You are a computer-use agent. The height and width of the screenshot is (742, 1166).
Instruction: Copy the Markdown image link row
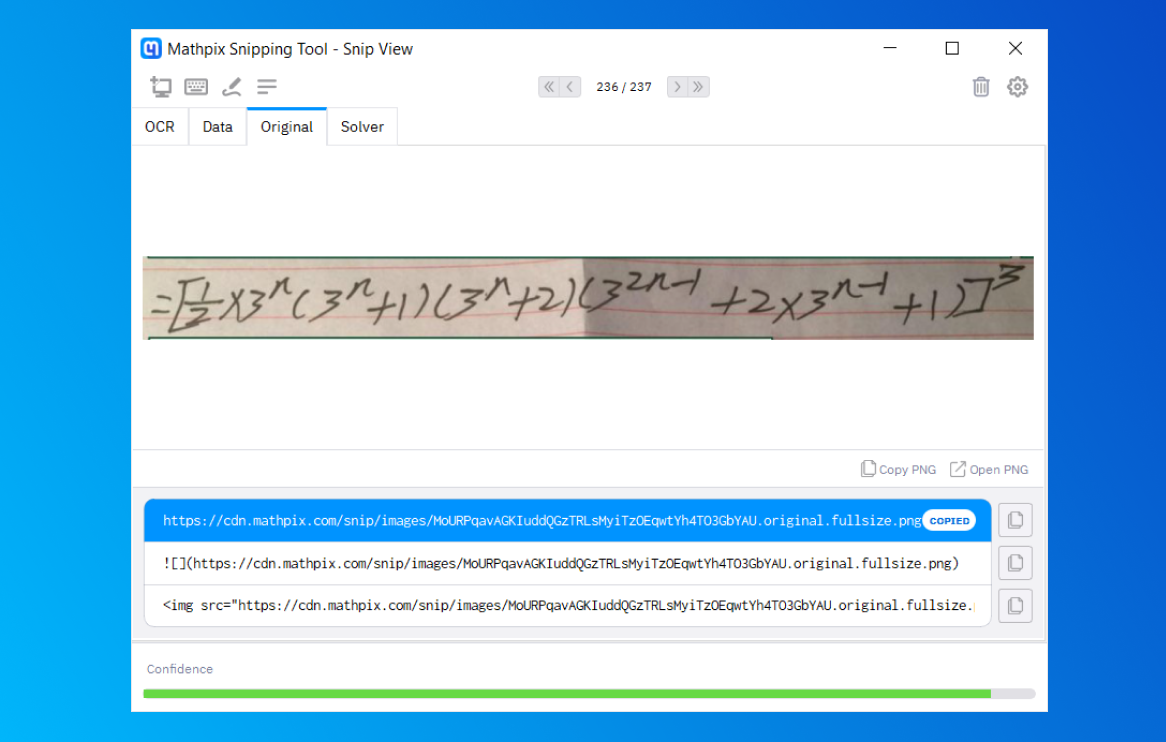click(1015, 563)
